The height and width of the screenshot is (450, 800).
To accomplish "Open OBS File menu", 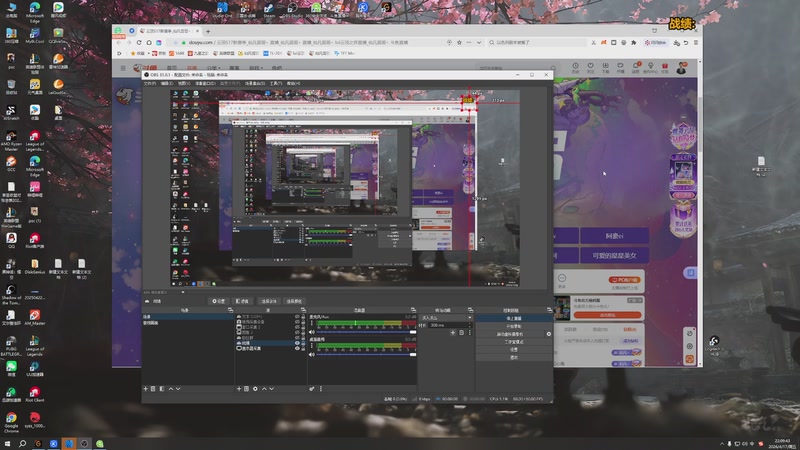I will pyautogui.click(x=149, y=83).
